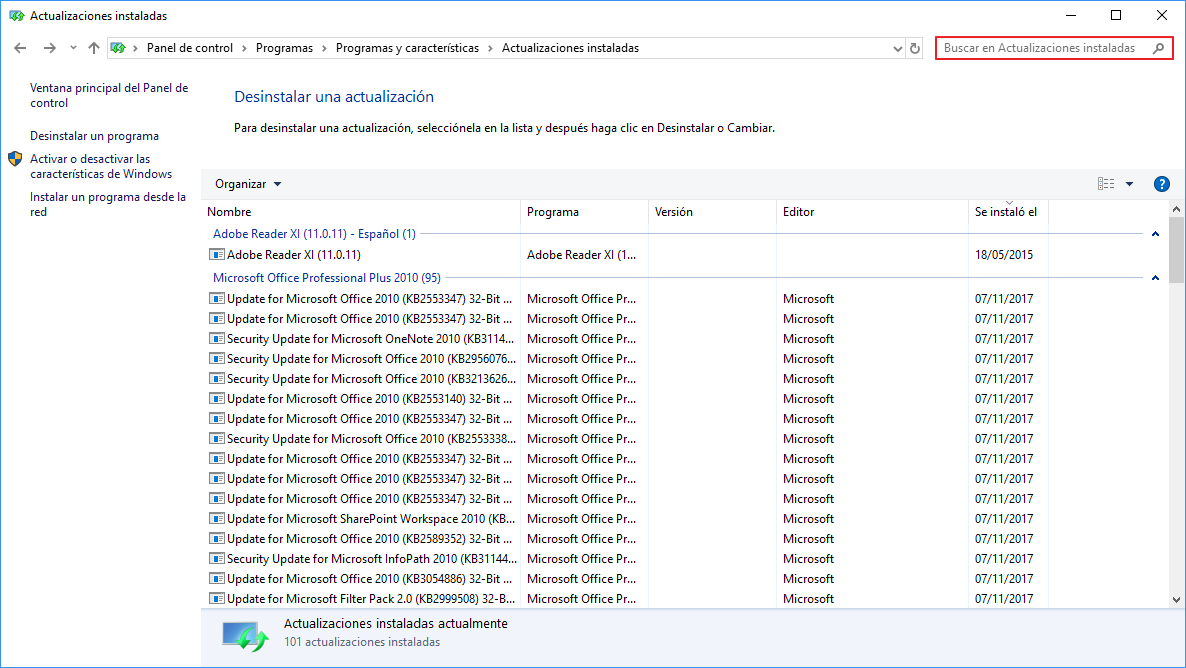The image size is (1186, 668).
Task: Click the window title bar icon
Action: [16, 15]
